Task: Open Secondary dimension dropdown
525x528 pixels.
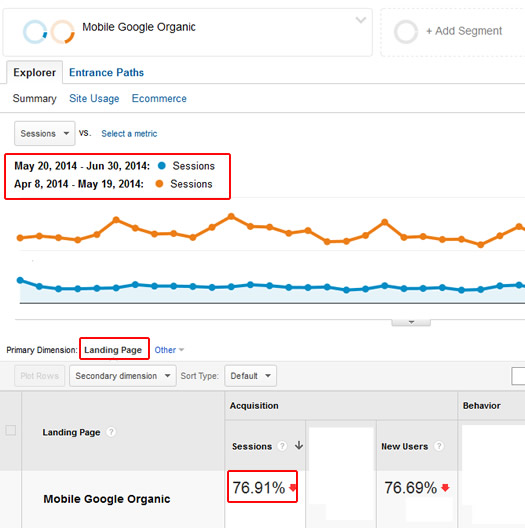Action: (123, 376)
